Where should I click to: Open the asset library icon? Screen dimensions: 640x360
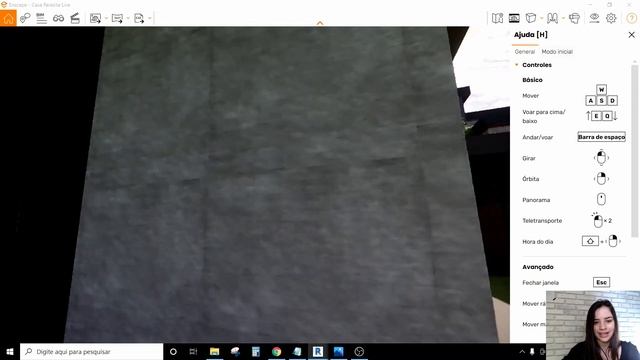pos(514,18)
